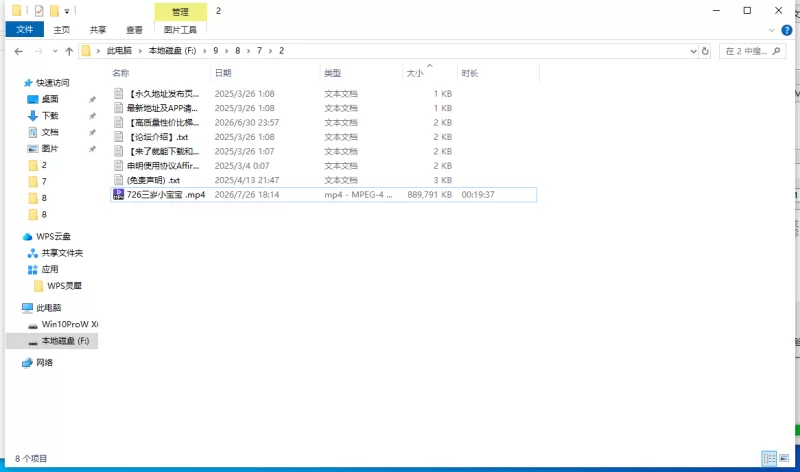The width and height of the screenshot is (800, 472).
Task: Click folder 7 in the address path
Action: 260,51
